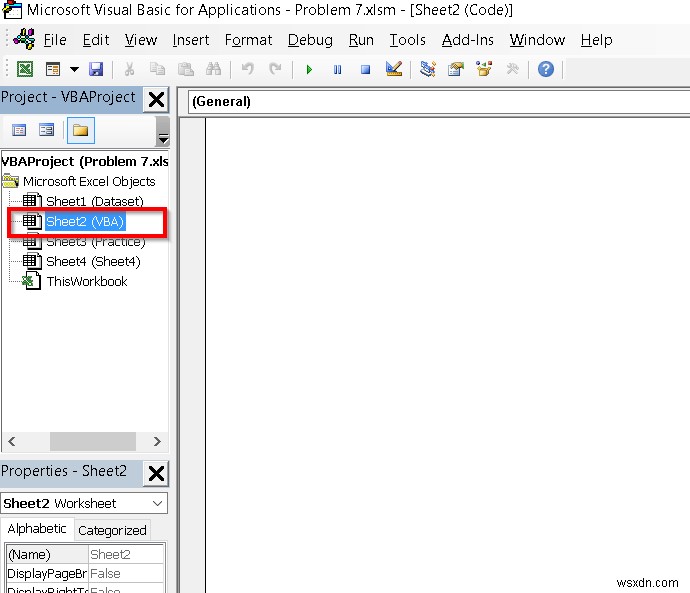Select Sheet3 (Practice) in project tree

[95, 242]
